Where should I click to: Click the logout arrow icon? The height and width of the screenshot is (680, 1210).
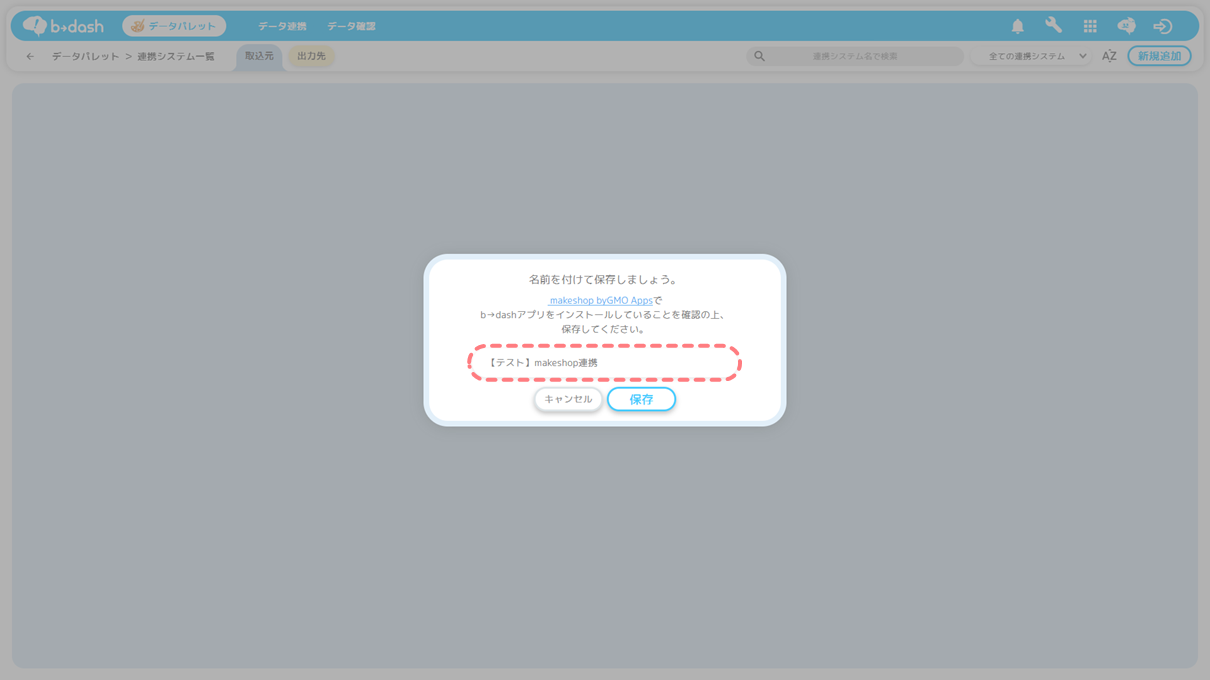coord(1162,26)
